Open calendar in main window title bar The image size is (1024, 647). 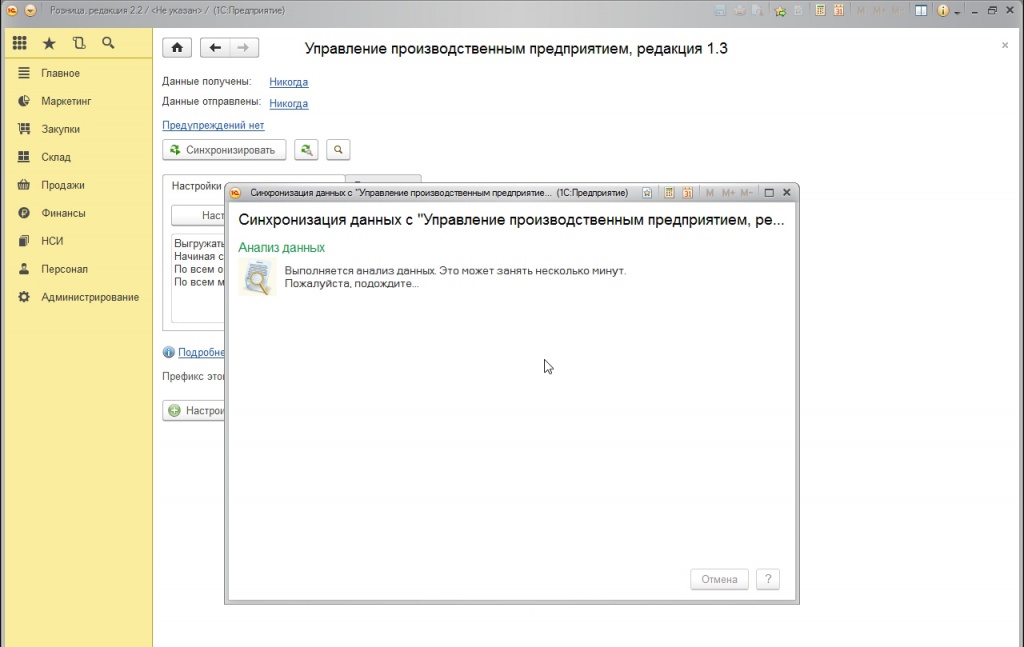tap(838, 10)
